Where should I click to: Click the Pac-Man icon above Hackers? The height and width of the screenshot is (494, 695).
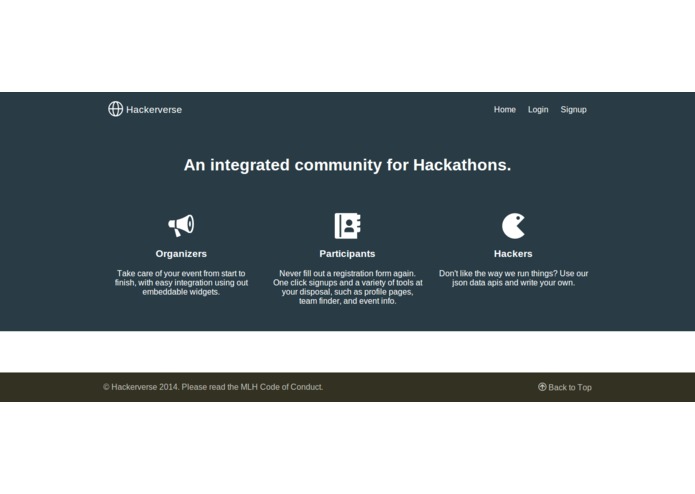coord(513,226)
